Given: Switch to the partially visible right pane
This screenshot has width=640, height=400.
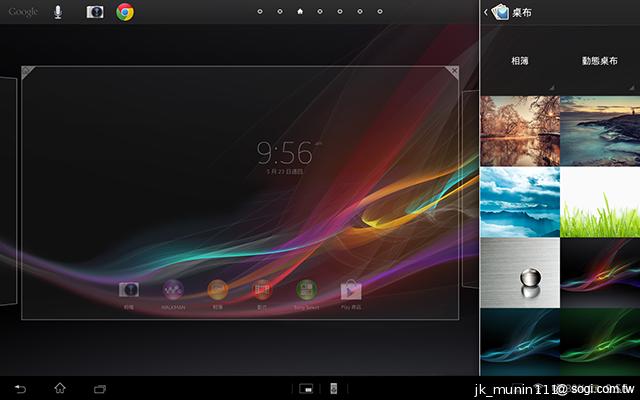Looking at the screenshot, I should pyautogui.click(x=470, y=189).
